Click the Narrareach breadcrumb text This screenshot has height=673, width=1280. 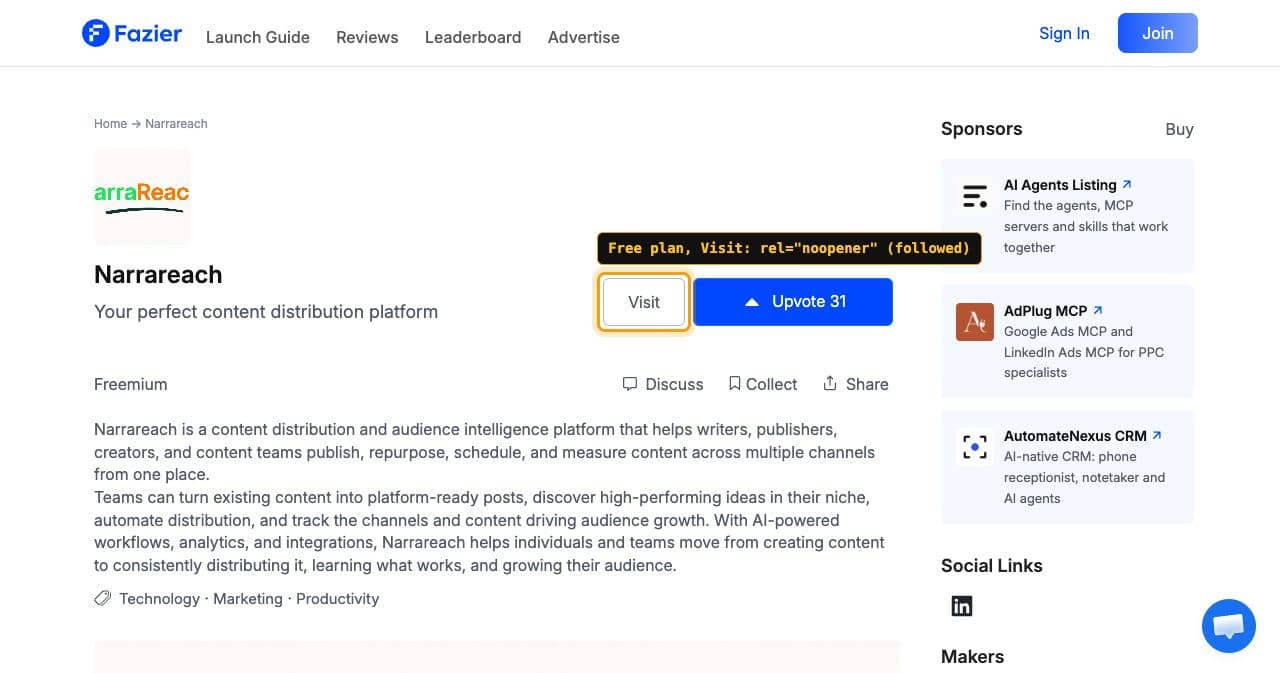coord(176,124)
